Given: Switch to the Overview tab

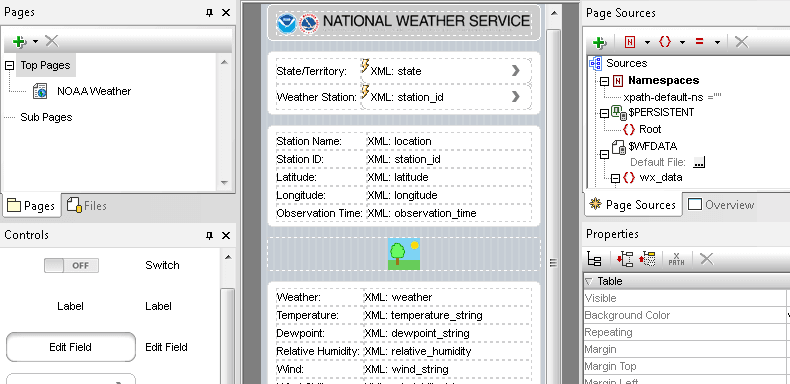Looking at the screenshot, I should pos(721,205).
